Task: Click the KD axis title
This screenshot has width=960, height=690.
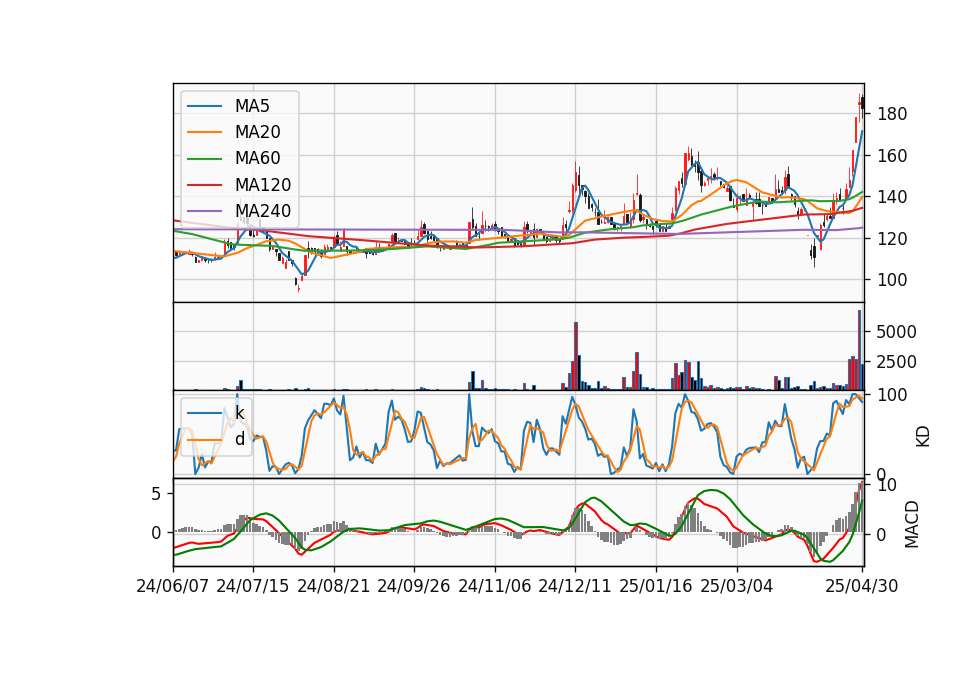Action: [923, 436]
